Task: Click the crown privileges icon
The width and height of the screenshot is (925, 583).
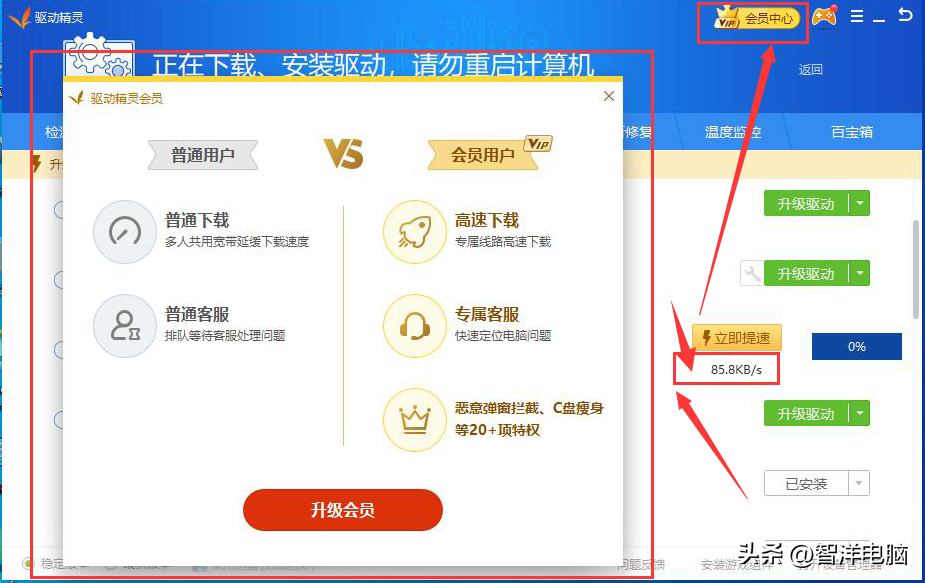Action: 414,420
